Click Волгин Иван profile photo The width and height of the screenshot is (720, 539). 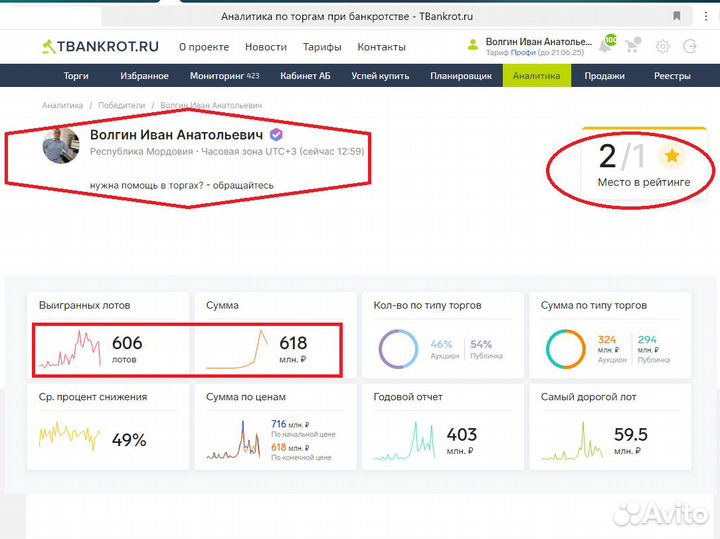tap(60, 147)
